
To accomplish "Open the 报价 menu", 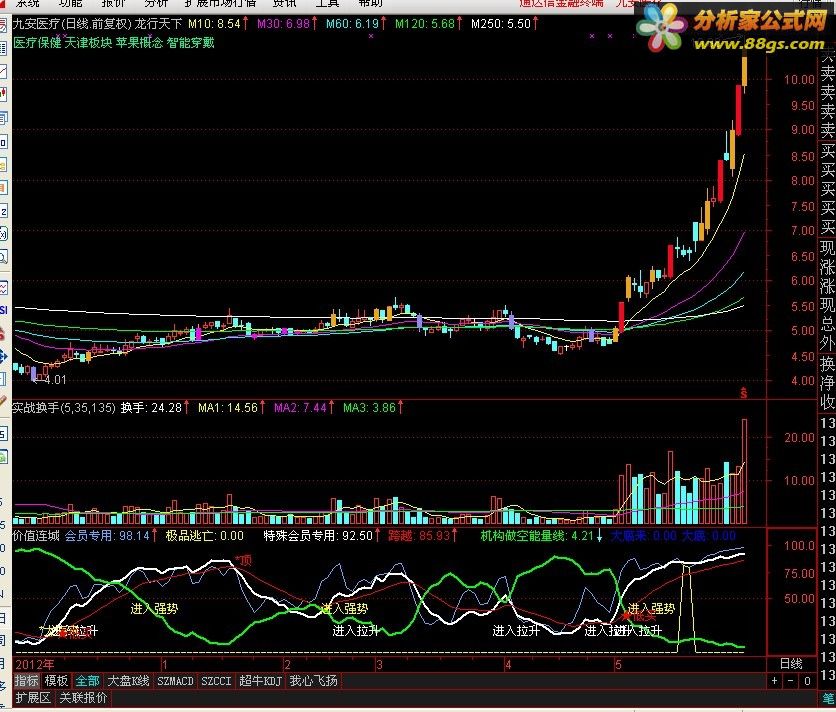I will 113,3.
